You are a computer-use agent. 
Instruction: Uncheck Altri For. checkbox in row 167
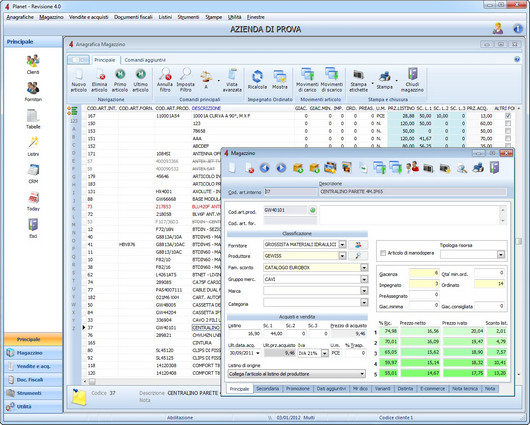[508, 116]
